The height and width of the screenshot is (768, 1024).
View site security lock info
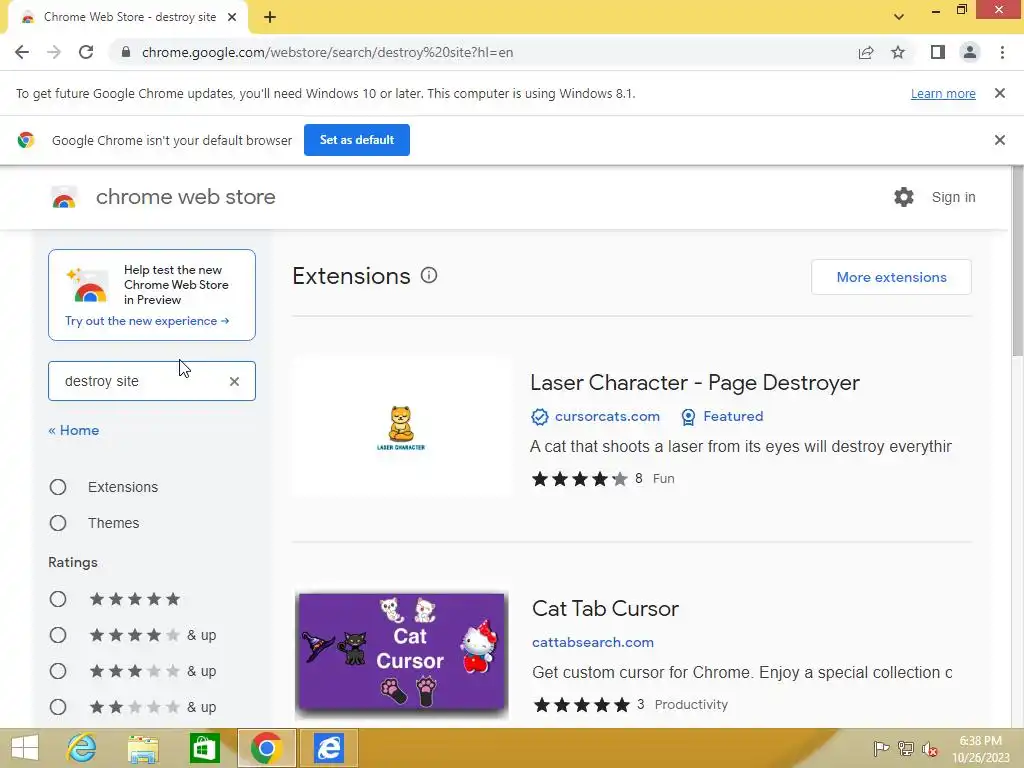coord(126,52)
